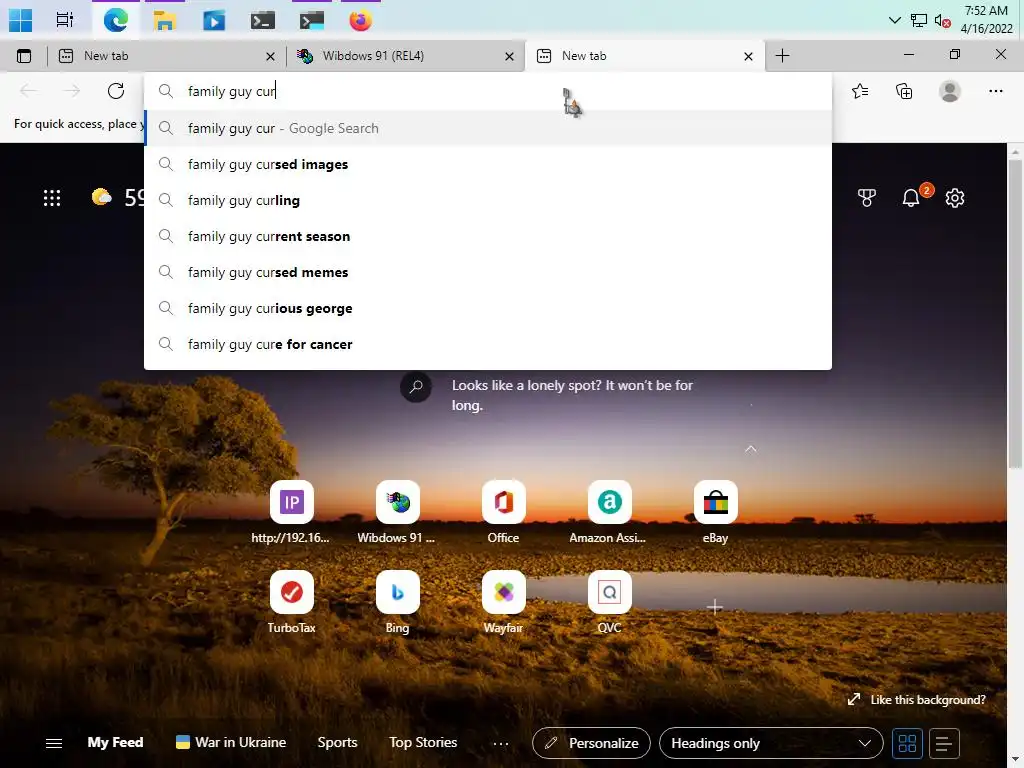Open the Collections icon

[x=904, y=91]
